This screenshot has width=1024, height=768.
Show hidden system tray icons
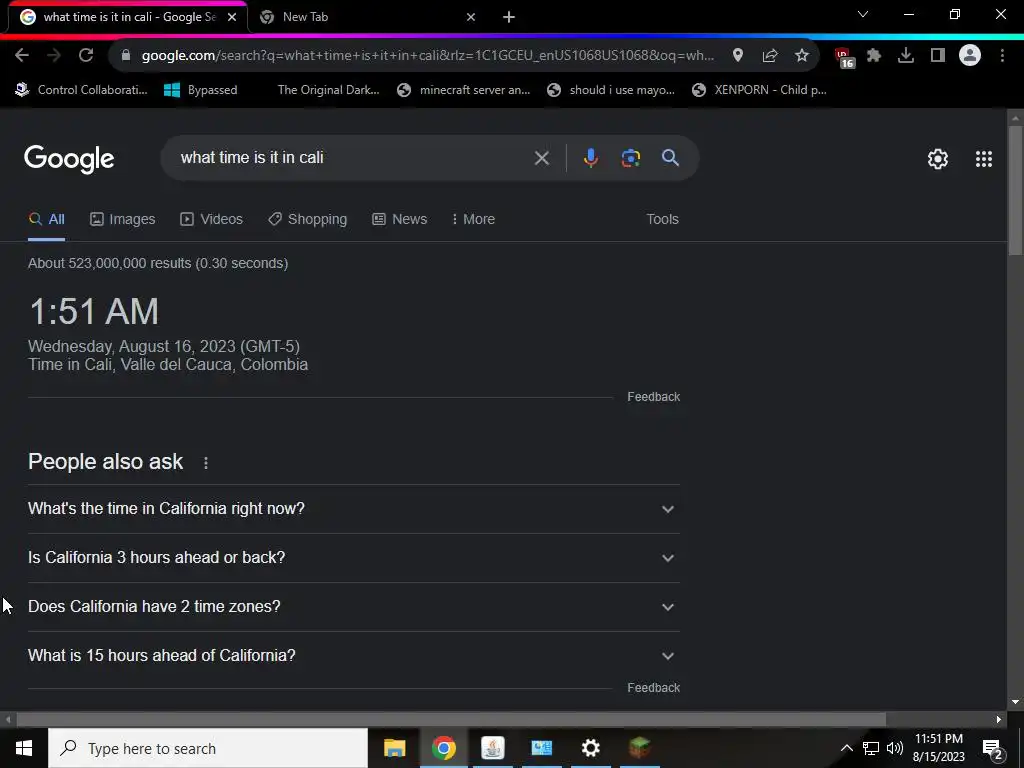click(846, 748)
